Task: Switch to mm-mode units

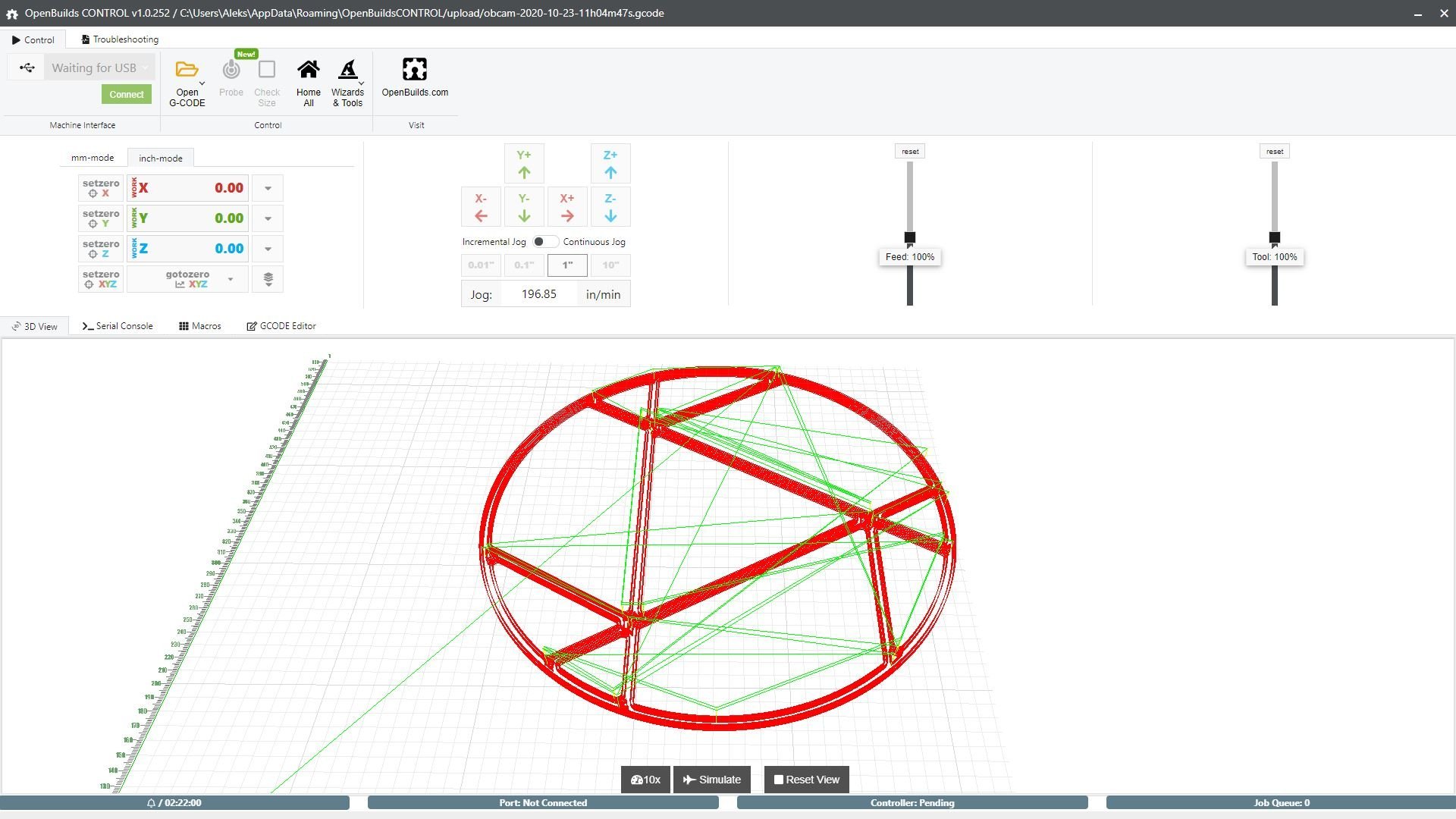Action: click(93, 158)
